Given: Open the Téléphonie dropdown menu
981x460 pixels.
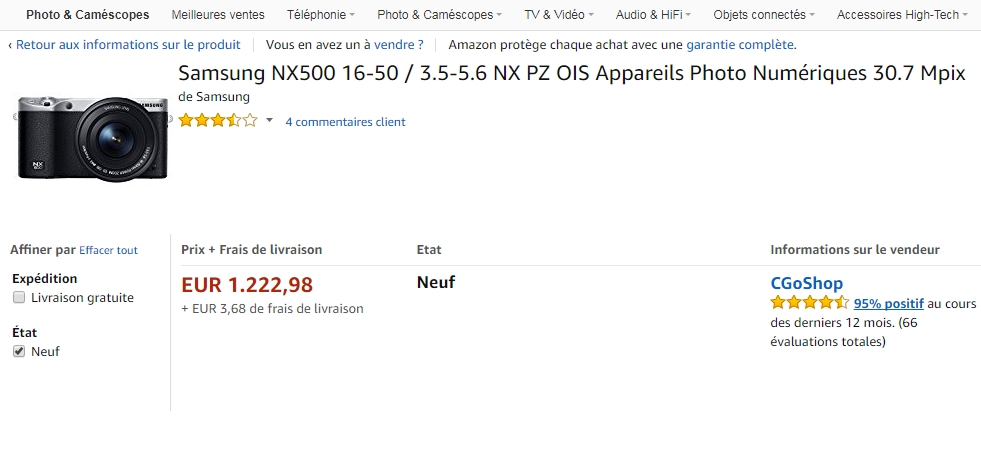Looking at the screenshot, I should click(x=321, y=14).
